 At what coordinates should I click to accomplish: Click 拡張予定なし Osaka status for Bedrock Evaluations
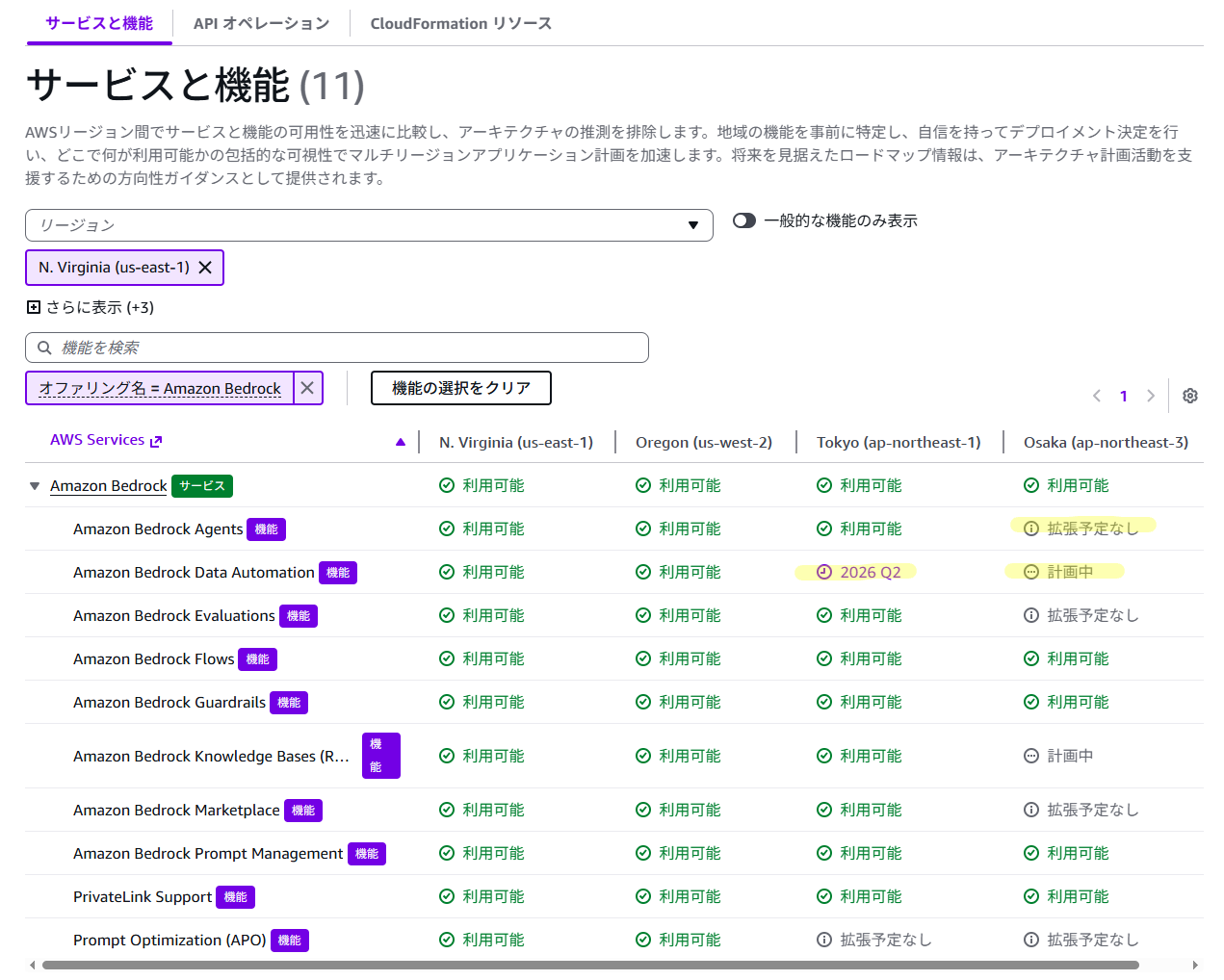click(1081, 616)
